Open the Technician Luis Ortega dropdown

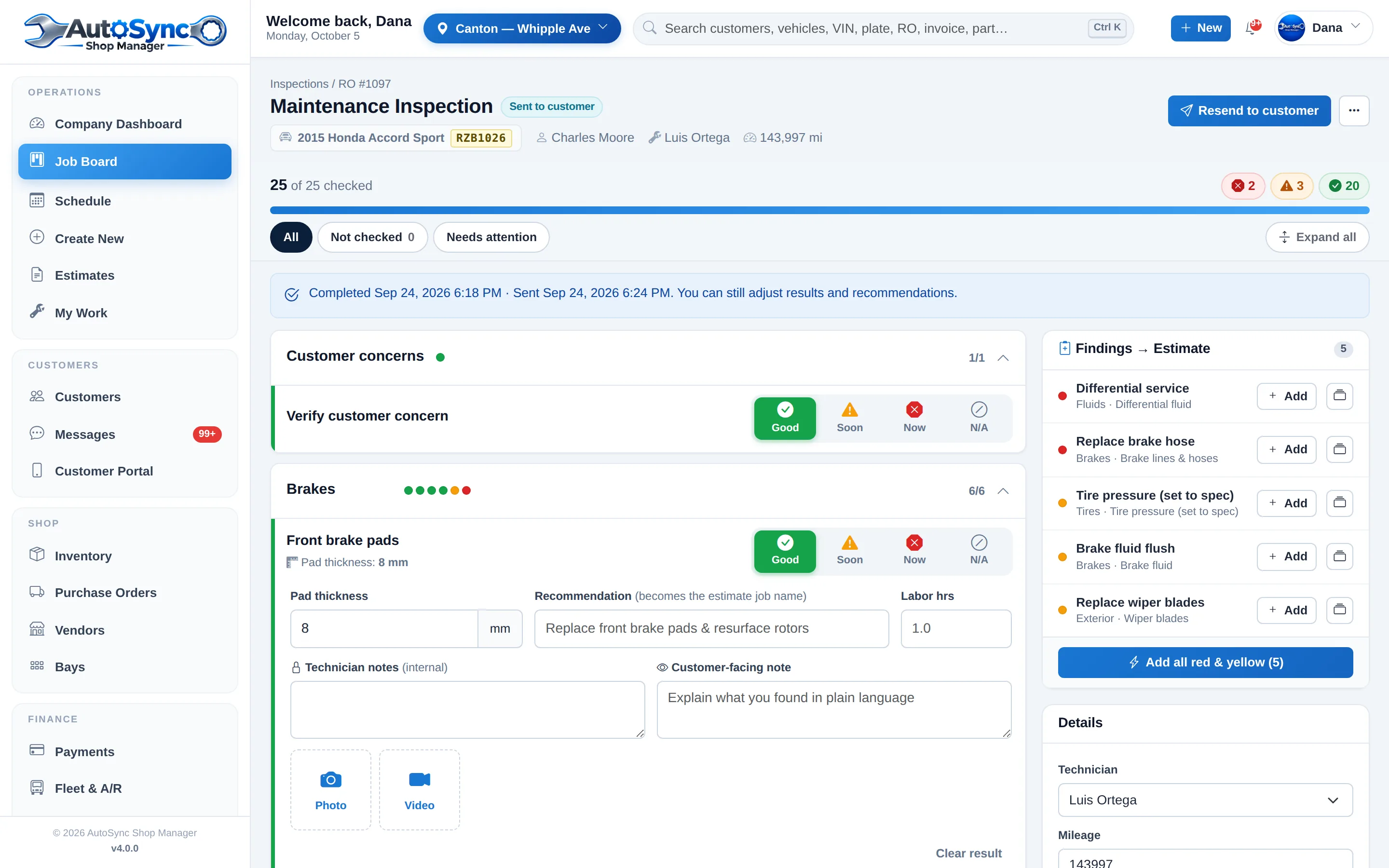point(1205,800)
